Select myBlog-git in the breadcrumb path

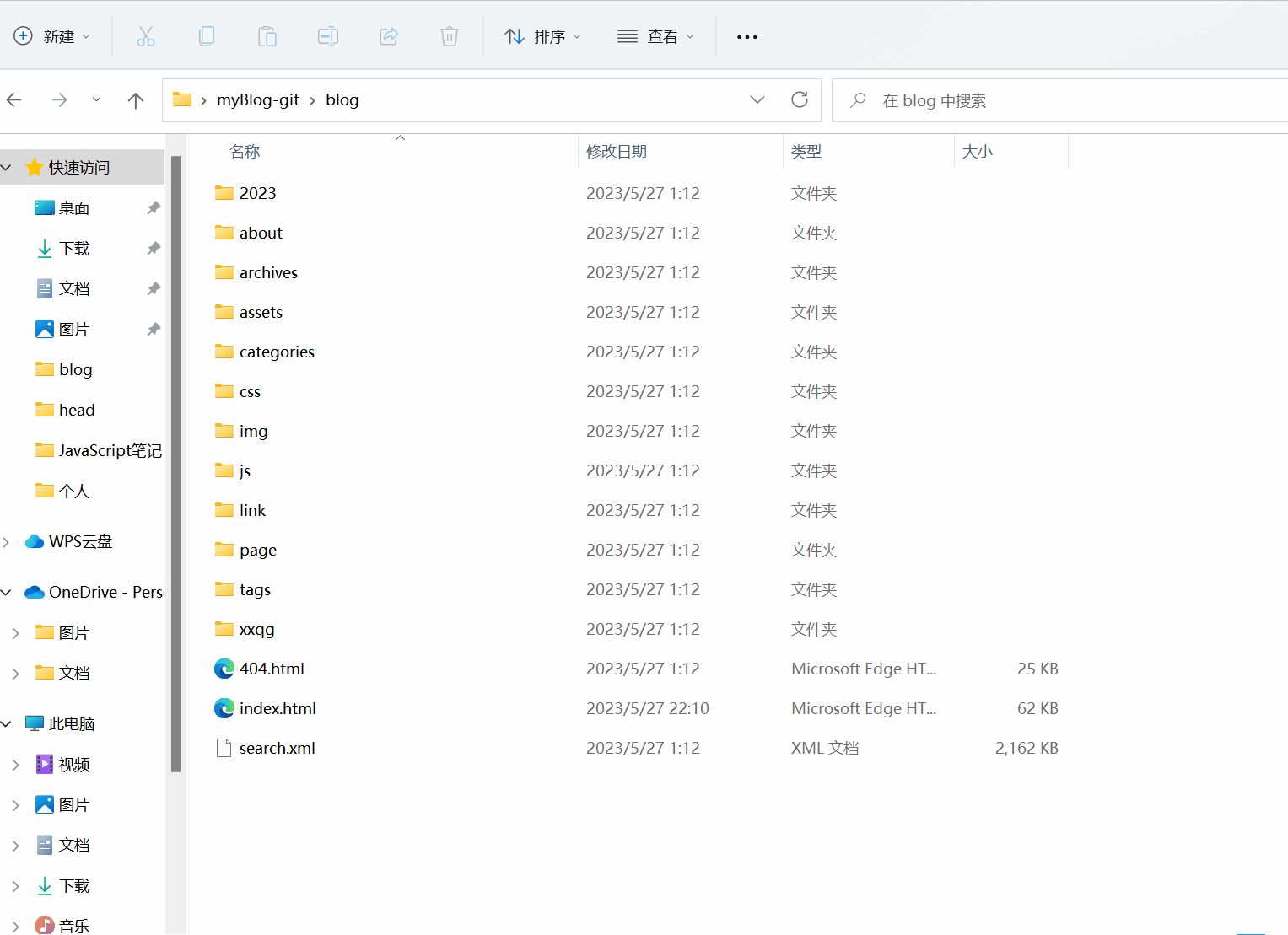coord(257,100)
